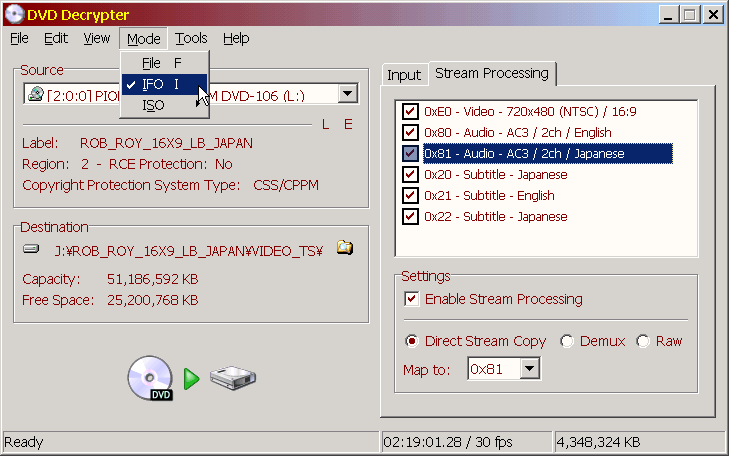Open the Source drive dropdown
The height and width of the screenshot is (456, 729).
pyautogui.click(x=348, y=95)
